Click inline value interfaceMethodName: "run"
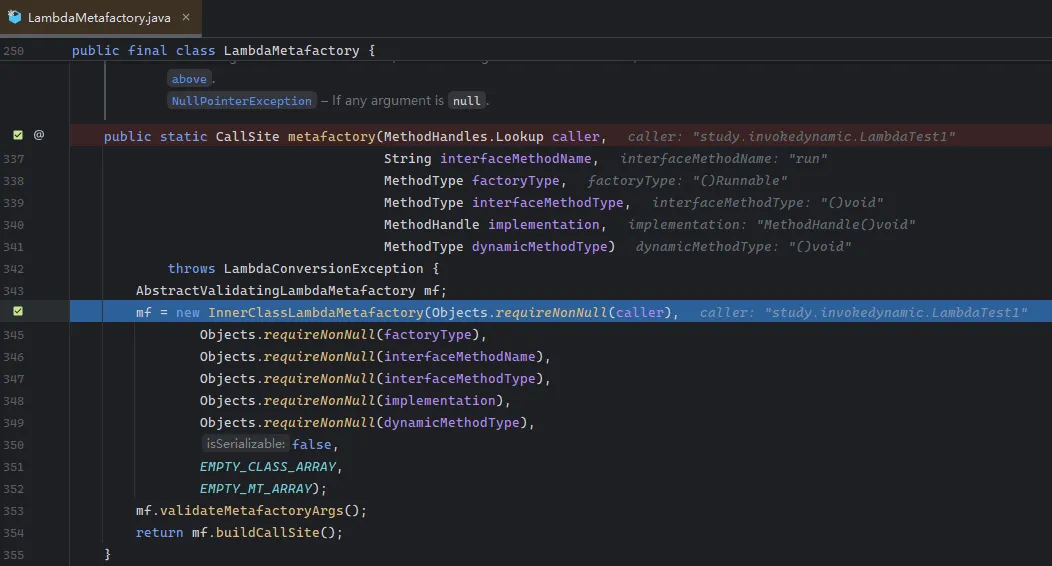Viewport: 1052px width, 566px height. coord(724,159)
